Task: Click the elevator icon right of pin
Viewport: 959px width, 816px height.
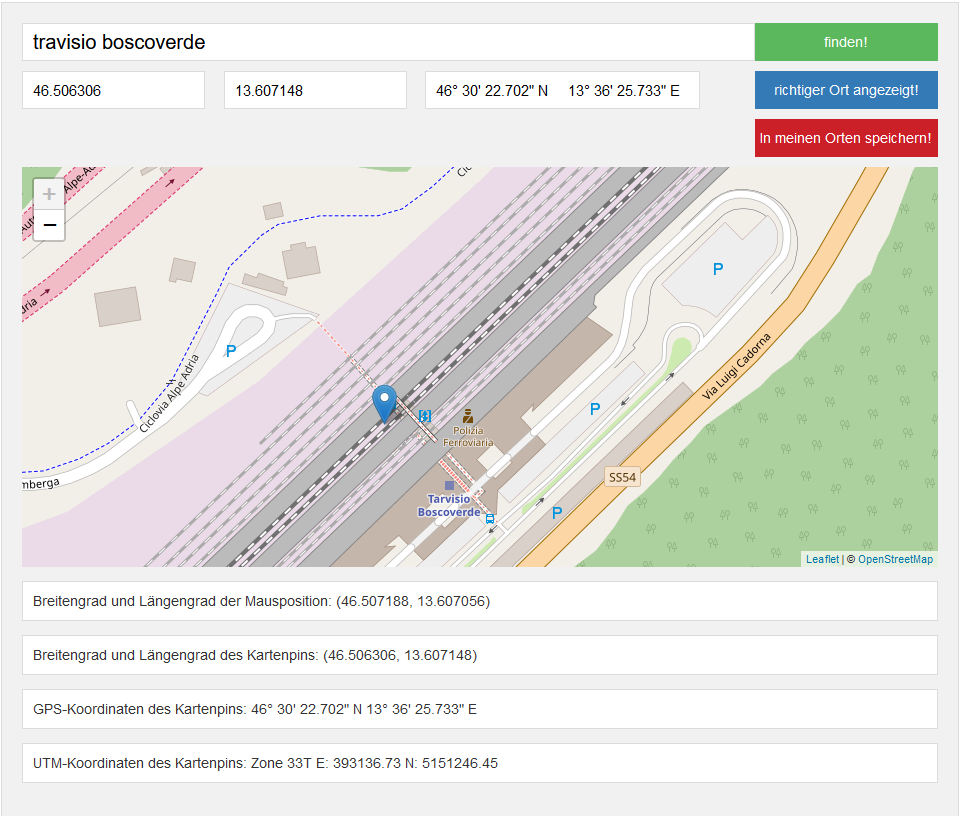Action: (425, 416)
